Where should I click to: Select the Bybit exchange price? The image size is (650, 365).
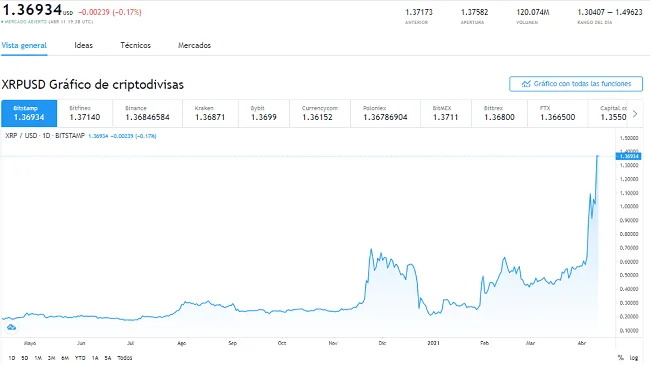264,113
